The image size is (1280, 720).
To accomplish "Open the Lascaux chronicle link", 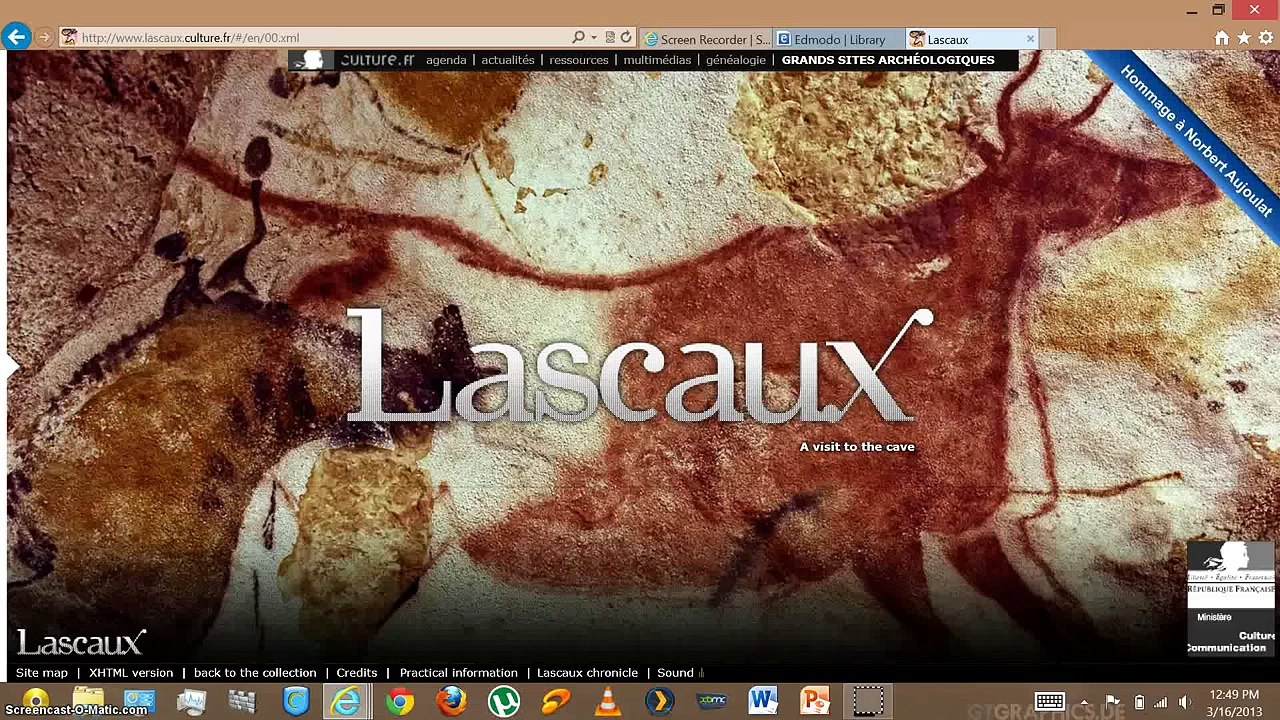I will pyautogui.click(x=587, y=673).
